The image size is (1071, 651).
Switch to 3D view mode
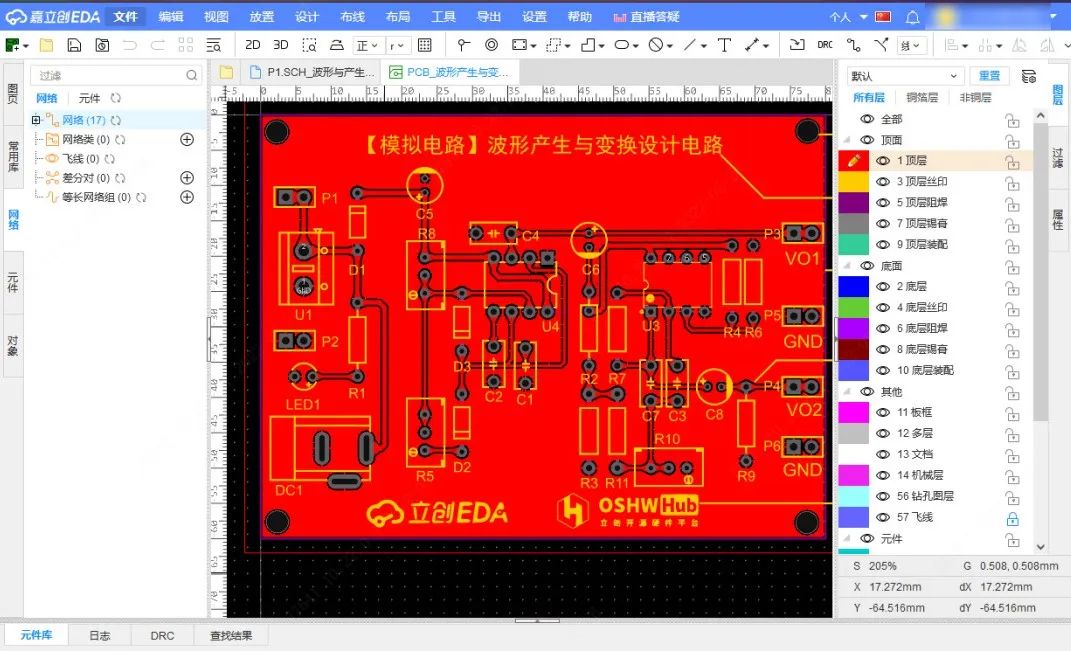[x=281, y=45]
